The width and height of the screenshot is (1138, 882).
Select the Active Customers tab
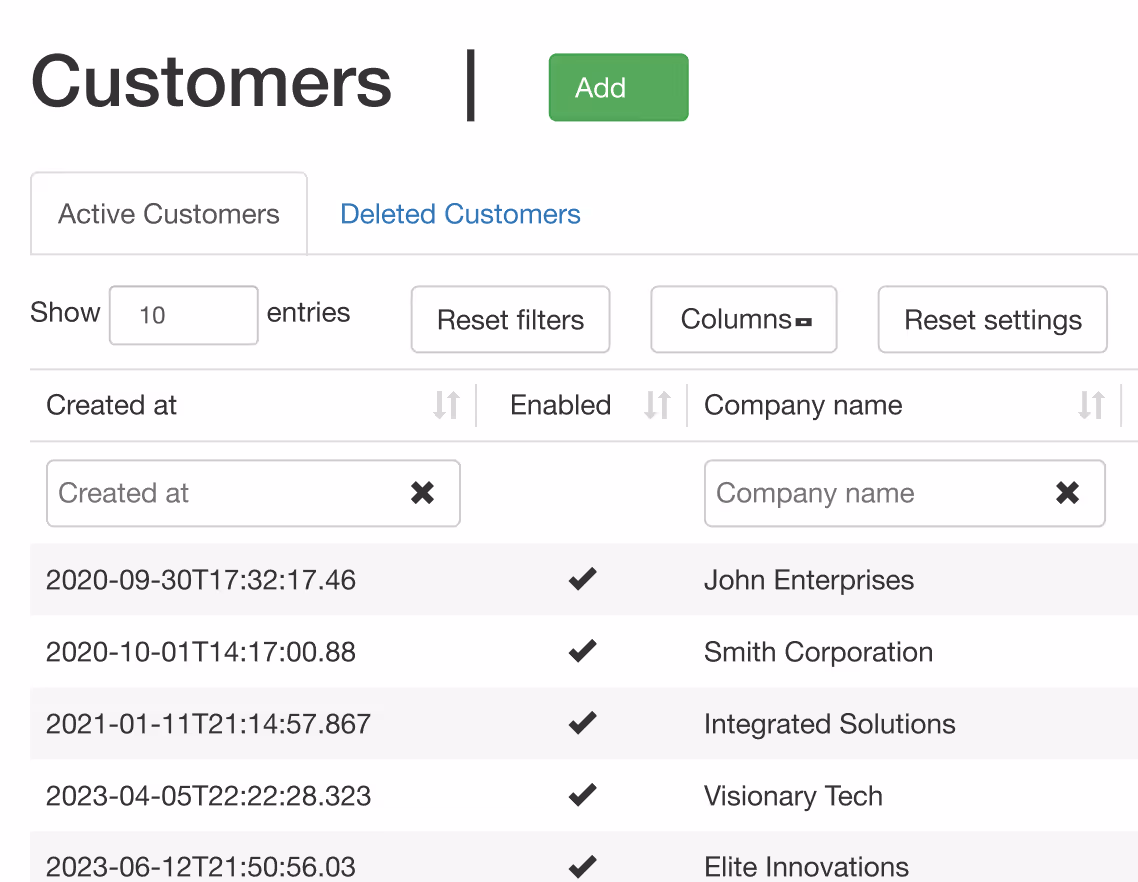click(169, 214)
